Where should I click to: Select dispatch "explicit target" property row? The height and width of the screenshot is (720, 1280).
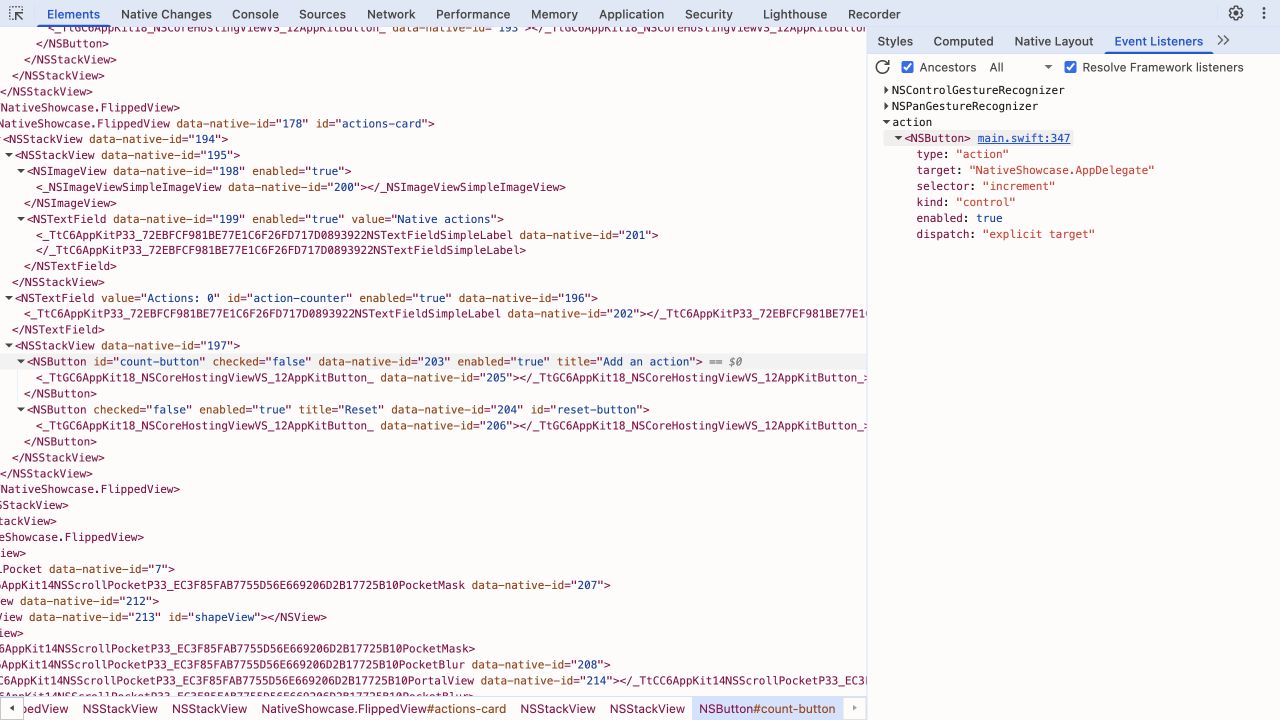click(x=1006, y=234)
